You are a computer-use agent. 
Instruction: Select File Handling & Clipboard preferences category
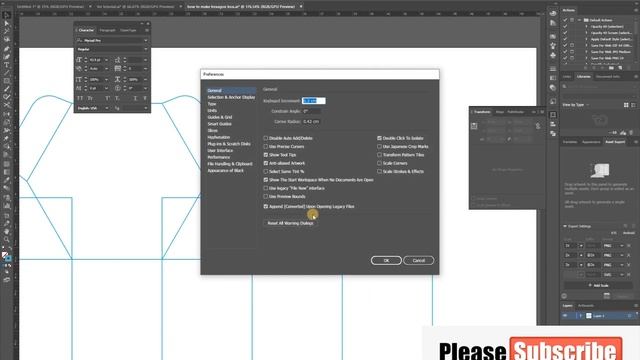click(230, 164)
